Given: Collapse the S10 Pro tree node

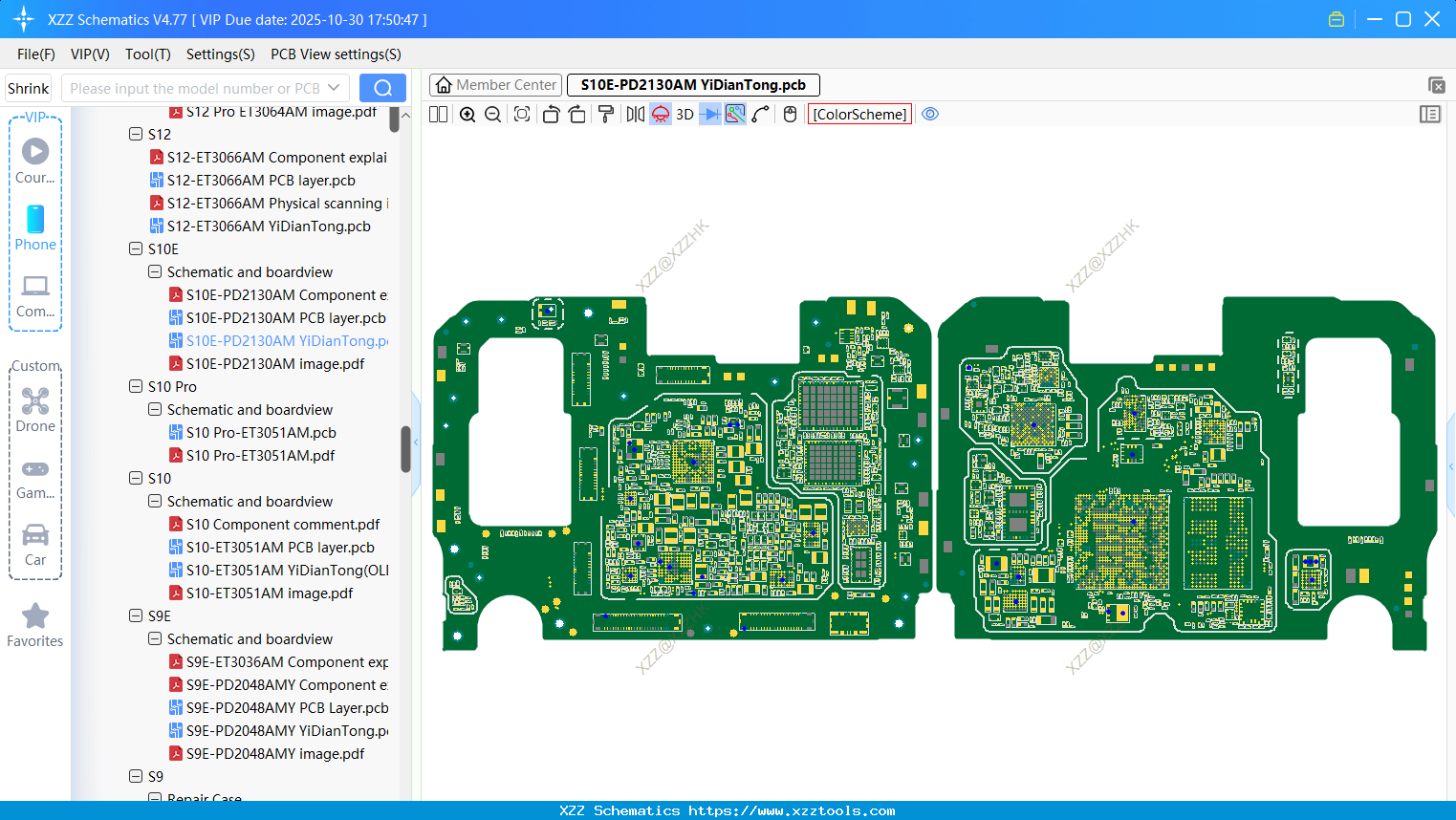Looking at the screenshot, I should [136, 387].
